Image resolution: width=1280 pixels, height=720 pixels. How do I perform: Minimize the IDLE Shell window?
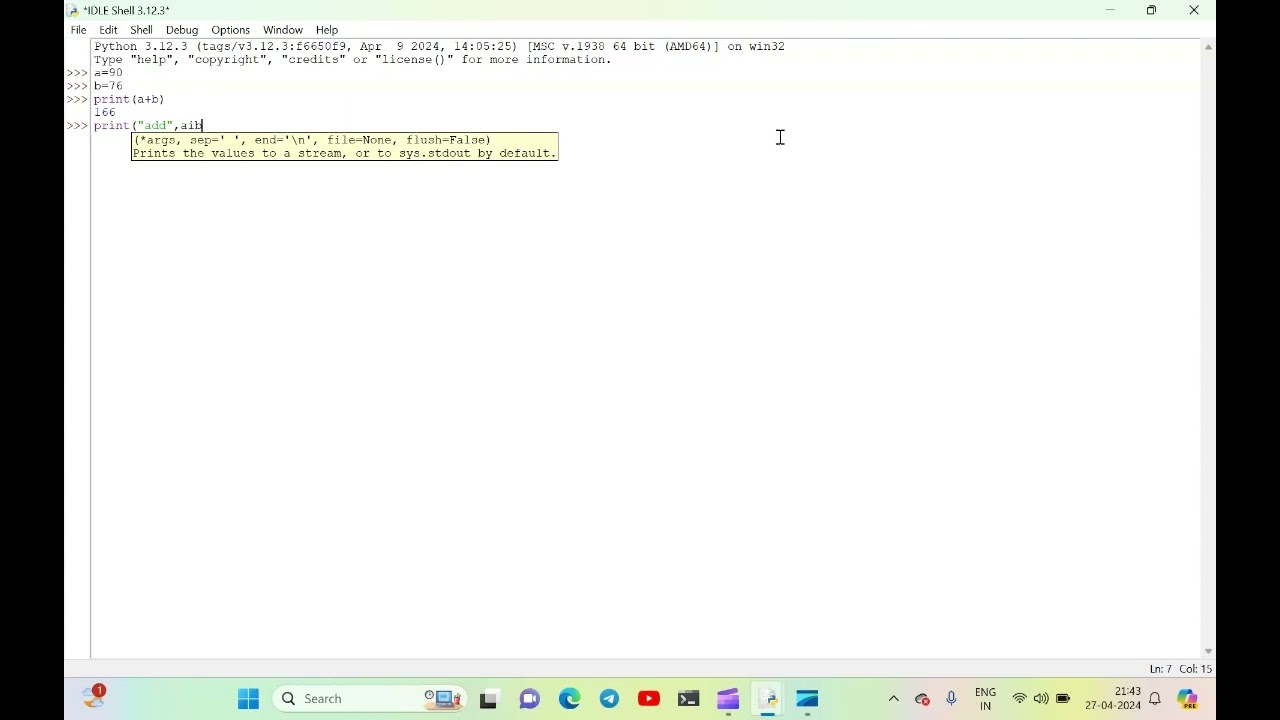(1109, 10)
